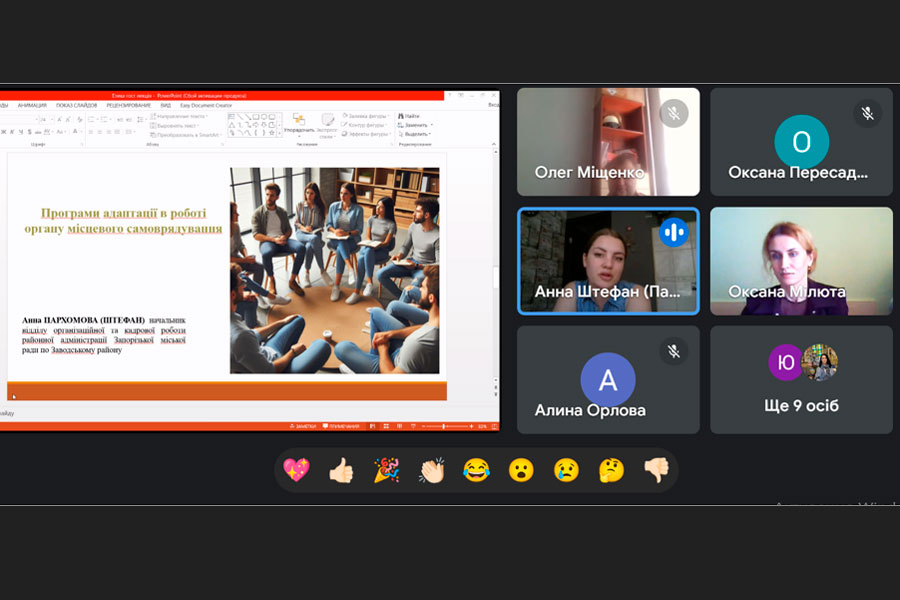900x600 pixels.
Task: Open the ПОКАЗ СЛАЙДОВ ribbon tab
Action: click(76, 106)
